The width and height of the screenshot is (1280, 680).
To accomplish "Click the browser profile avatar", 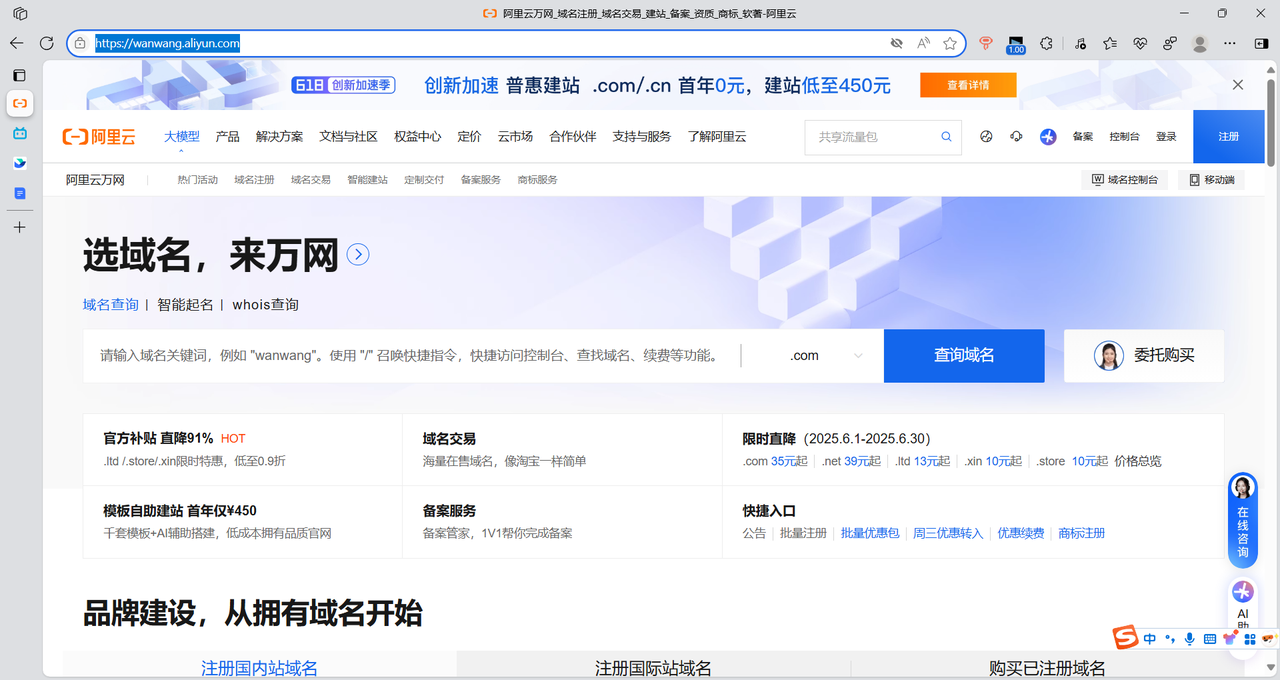I will (x=1200, y=43).
